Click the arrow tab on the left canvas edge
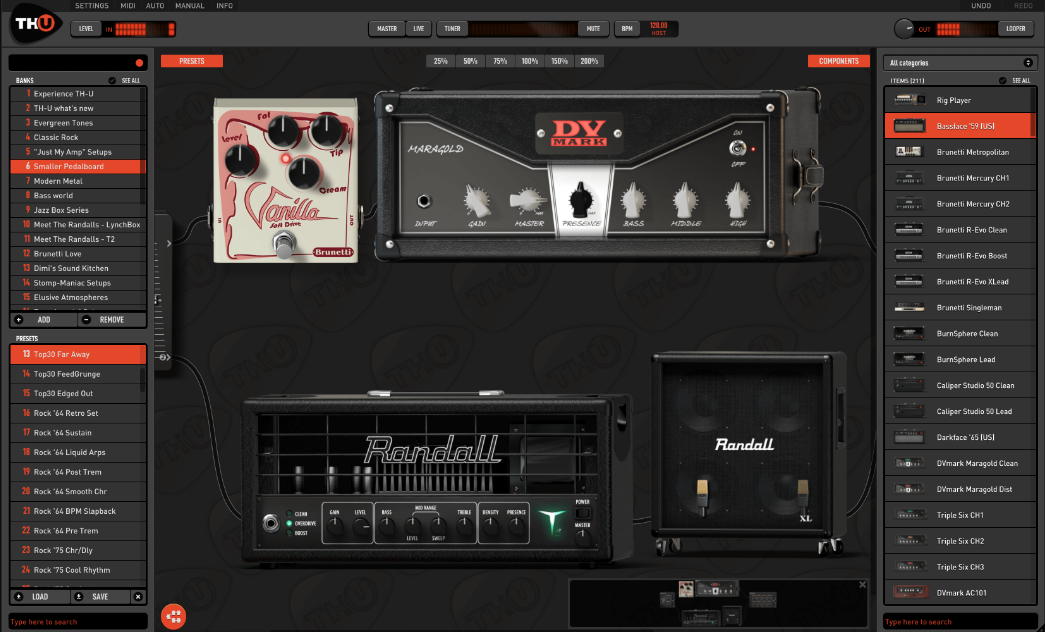Viewport: 1045px width, 632px height. (x=170, y=242)
